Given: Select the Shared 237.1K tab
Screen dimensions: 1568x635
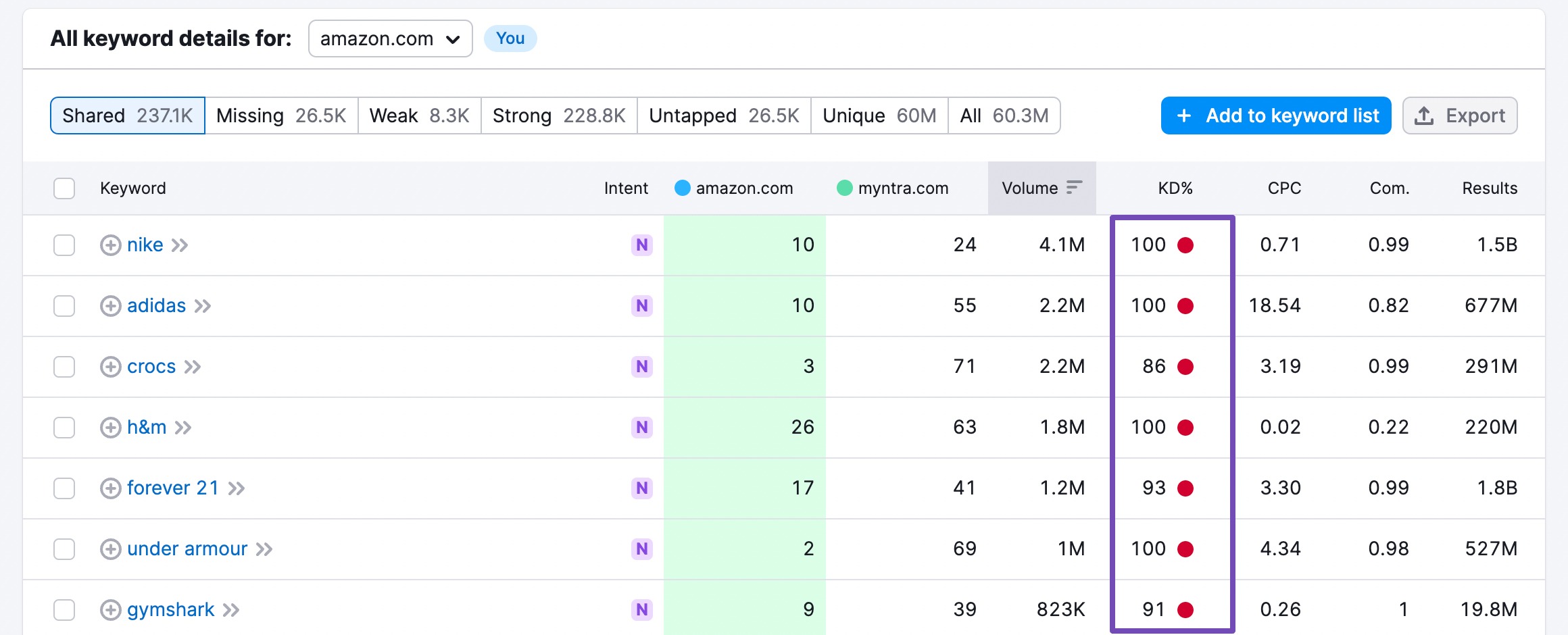Looking at the screenshot, I should coord(128,116).
